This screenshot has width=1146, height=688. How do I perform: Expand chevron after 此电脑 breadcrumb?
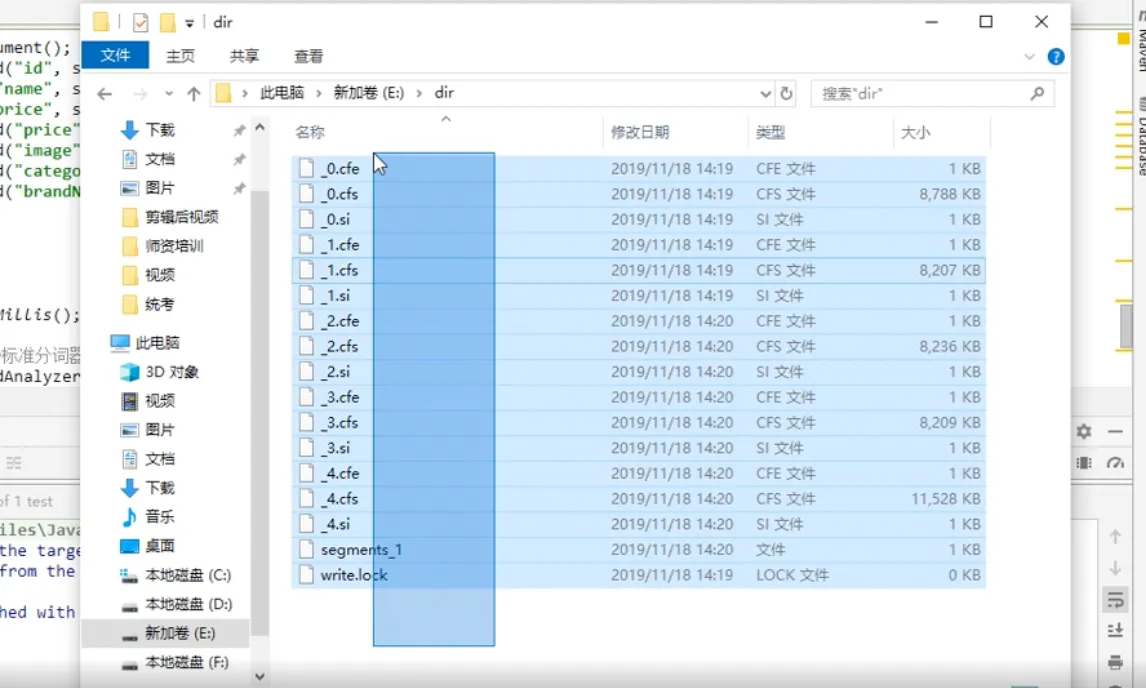coord(319,93)
